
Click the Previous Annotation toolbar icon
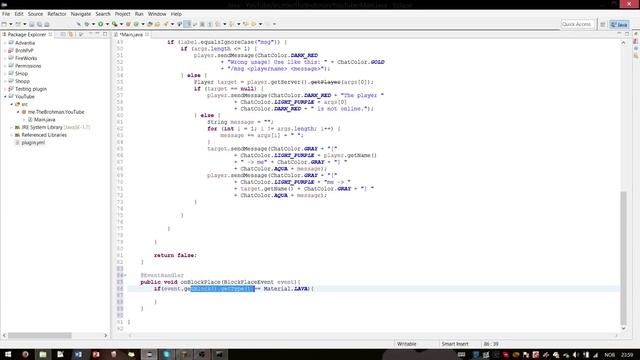pyautogui.click(x=232, y=24)
